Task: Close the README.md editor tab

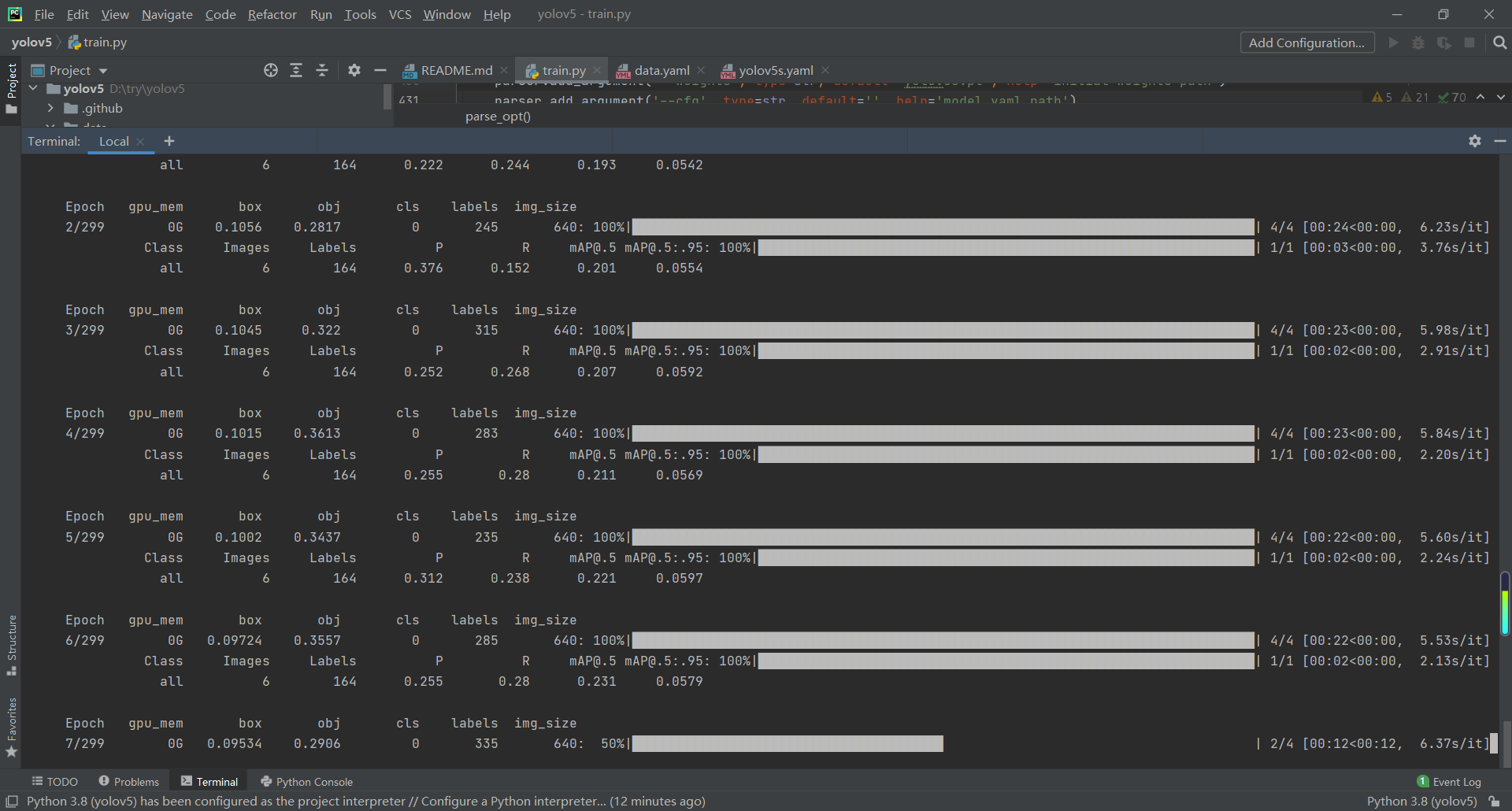Action: tap(504, 70)
